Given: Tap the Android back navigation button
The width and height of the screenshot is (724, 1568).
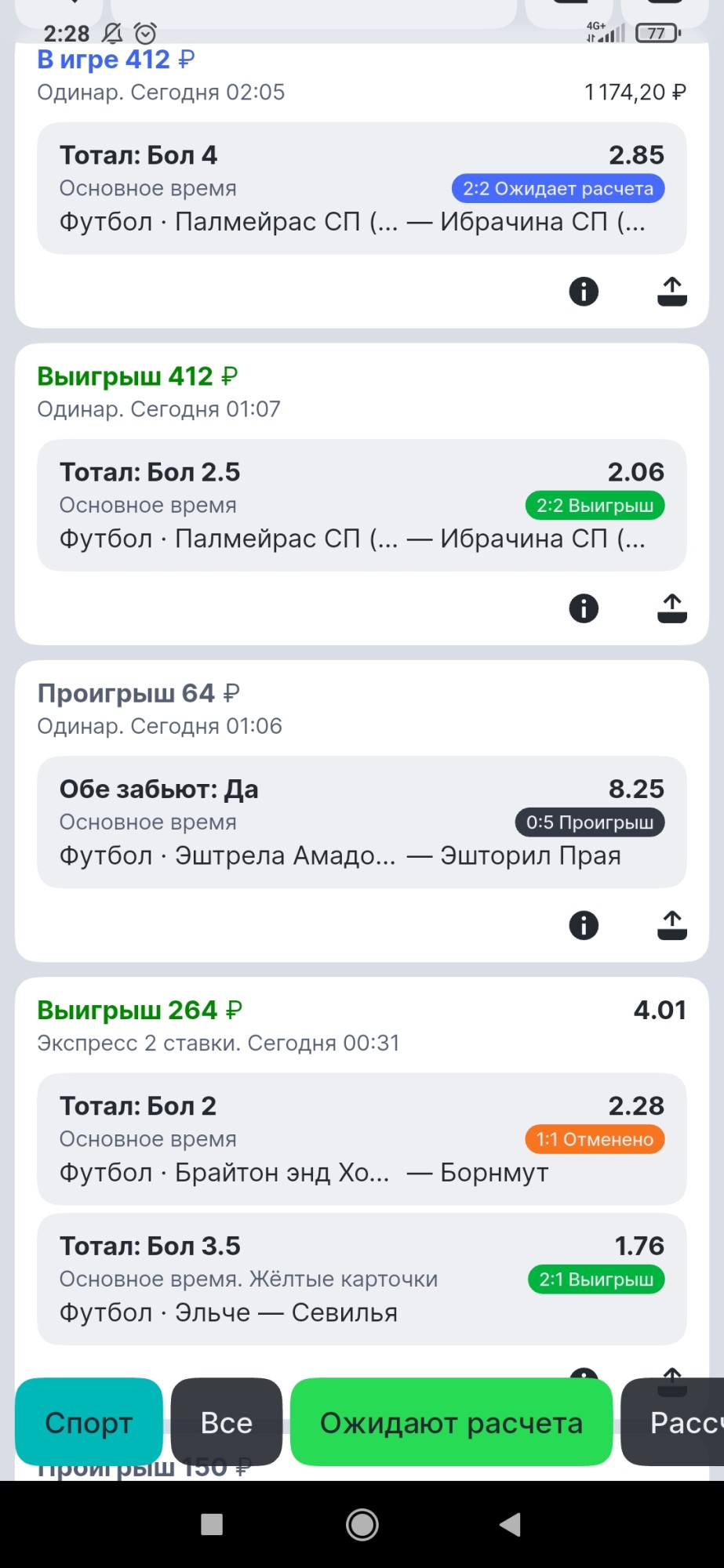Looking at the screenshot, I should click(511, 1524).
